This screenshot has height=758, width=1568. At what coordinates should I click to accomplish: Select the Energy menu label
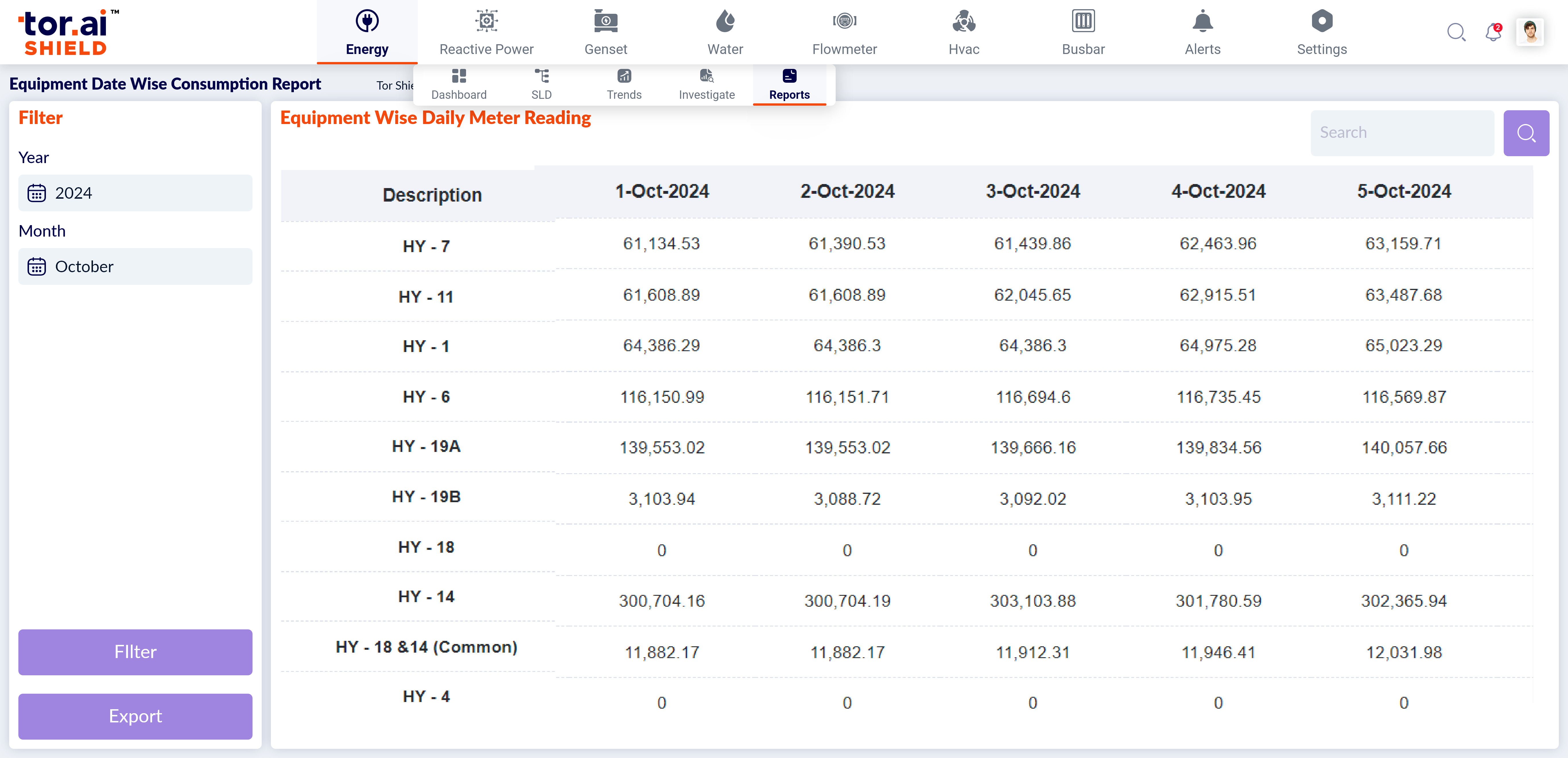(x=367, y=49)
